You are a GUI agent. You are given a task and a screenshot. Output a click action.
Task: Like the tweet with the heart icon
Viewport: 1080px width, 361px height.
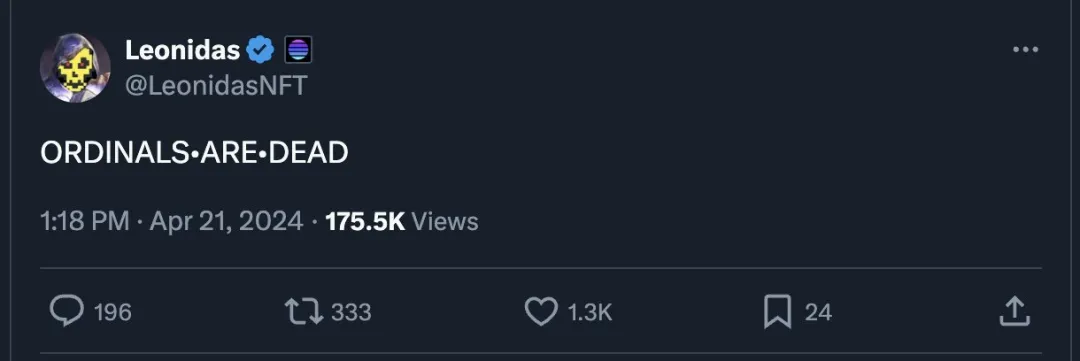[541, 311]
